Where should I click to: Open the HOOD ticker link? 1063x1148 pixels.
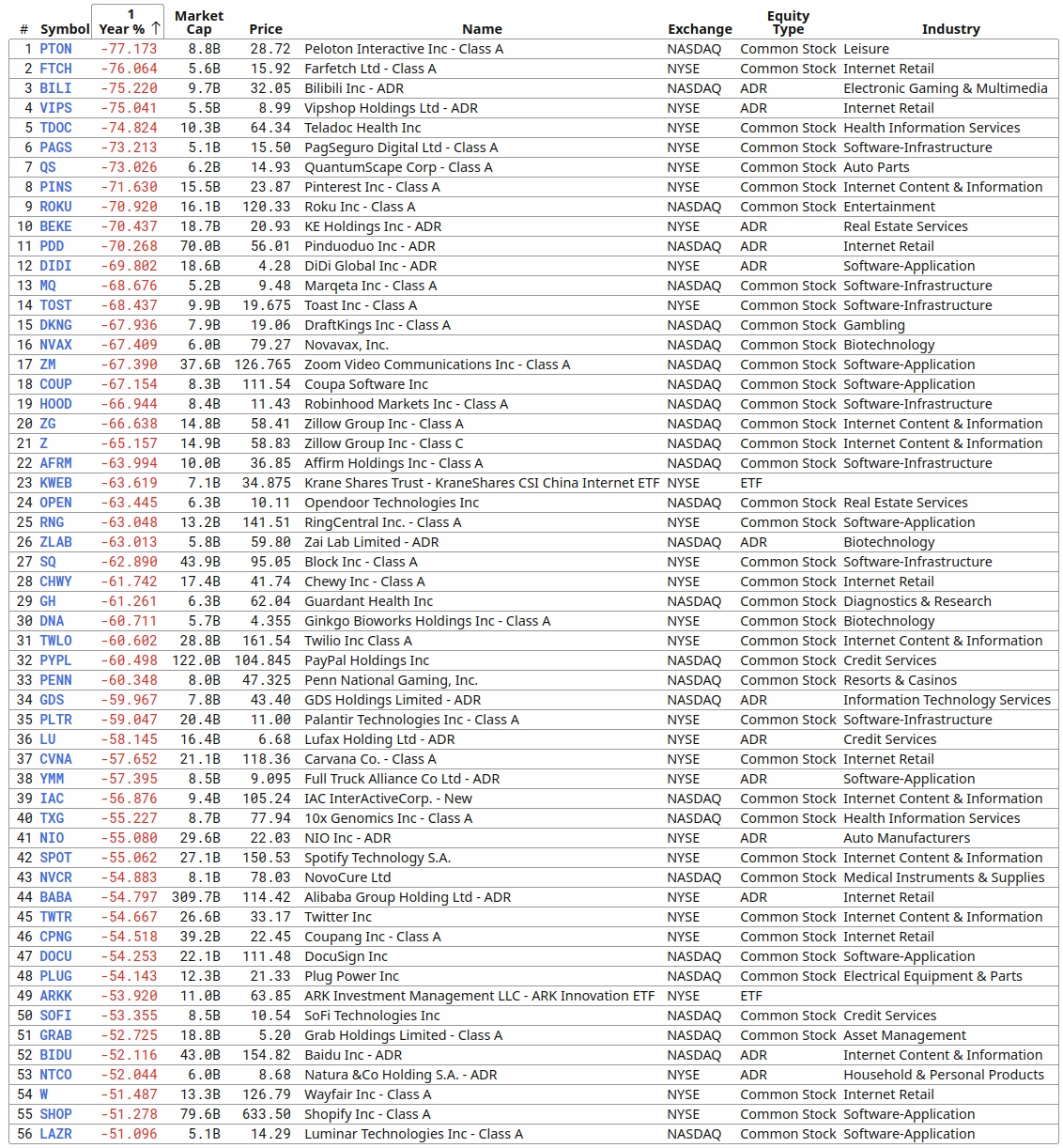coord(55,404)
